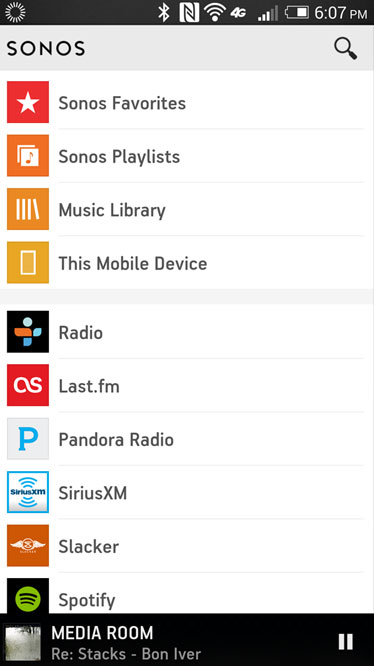This screenshot has height=666, width=374.
Task: Tap the Pandora P logo
Action: 28,439
